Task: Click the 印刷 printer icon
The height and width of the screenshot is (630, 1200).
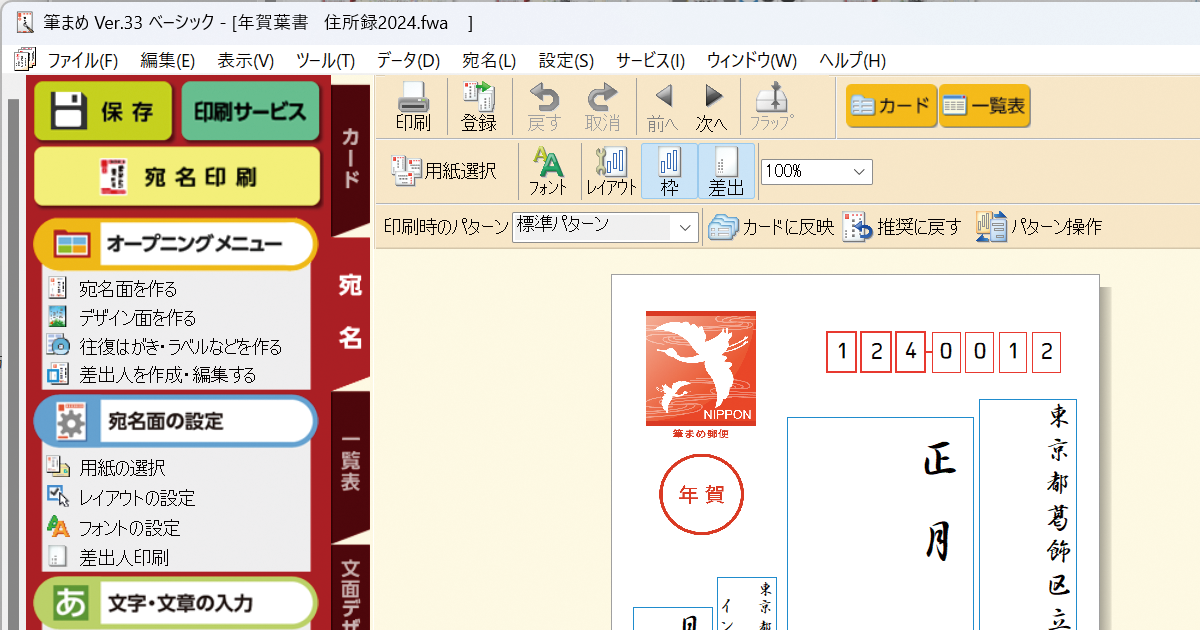Action: (413, 107)
